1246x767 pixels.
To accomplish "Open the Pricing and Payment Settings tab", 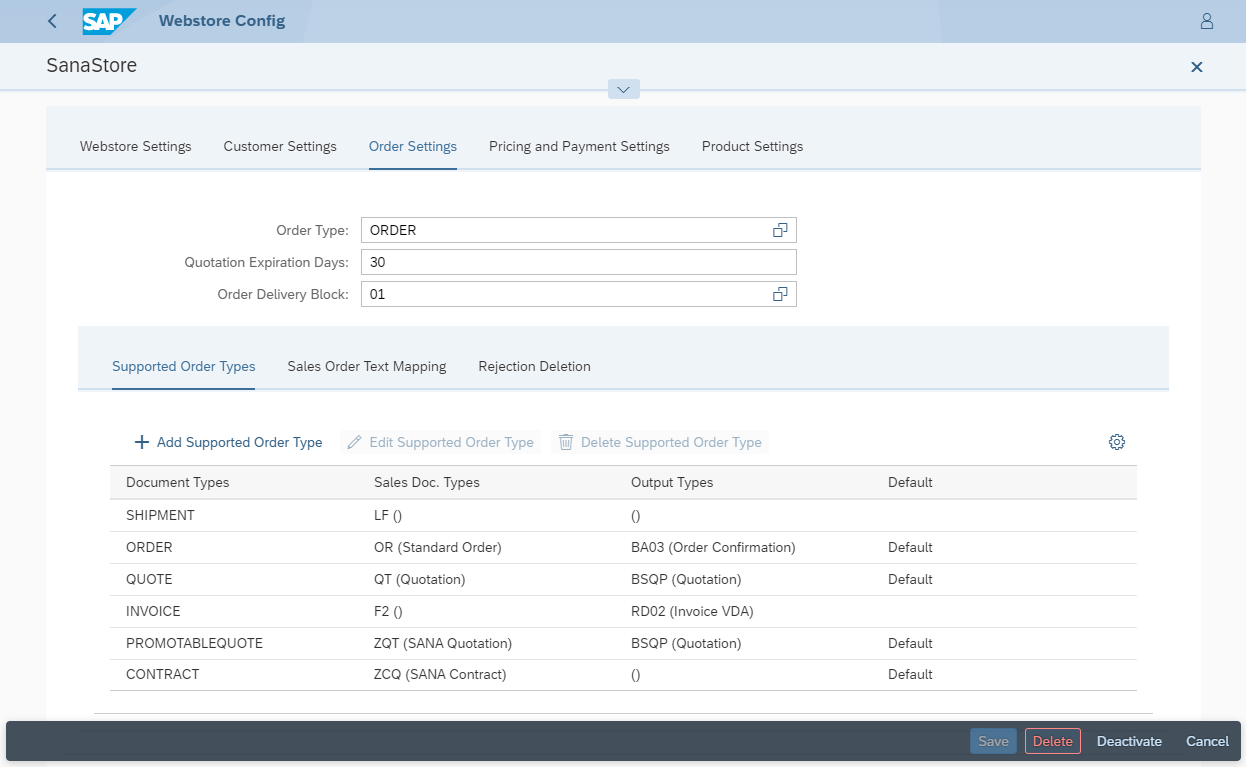I will pyautogui.click(x=579, y=146).
